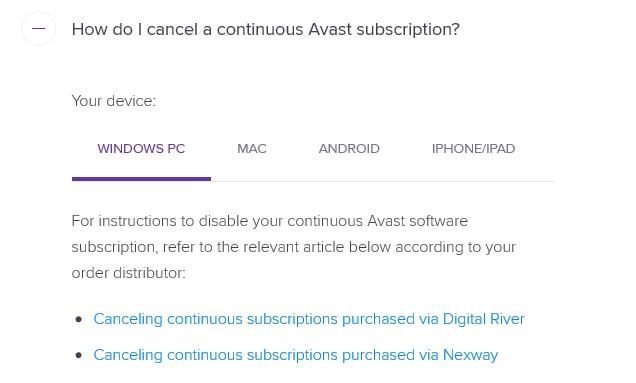Open the Digital River cancellation article link
Viewport: 636px width, 383px height.
[309, 319]
